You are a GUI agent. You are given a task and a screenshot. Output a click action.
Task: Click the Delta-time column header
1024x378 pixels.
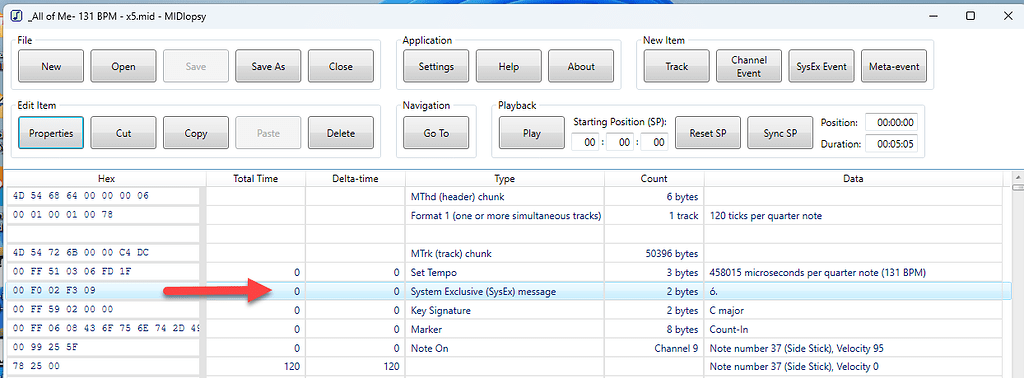(355, 178)
